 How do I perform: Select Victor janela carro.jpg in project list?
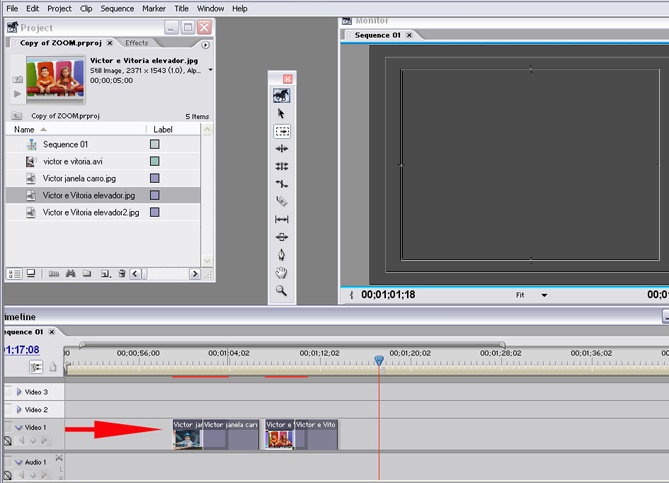coord(79,178)
